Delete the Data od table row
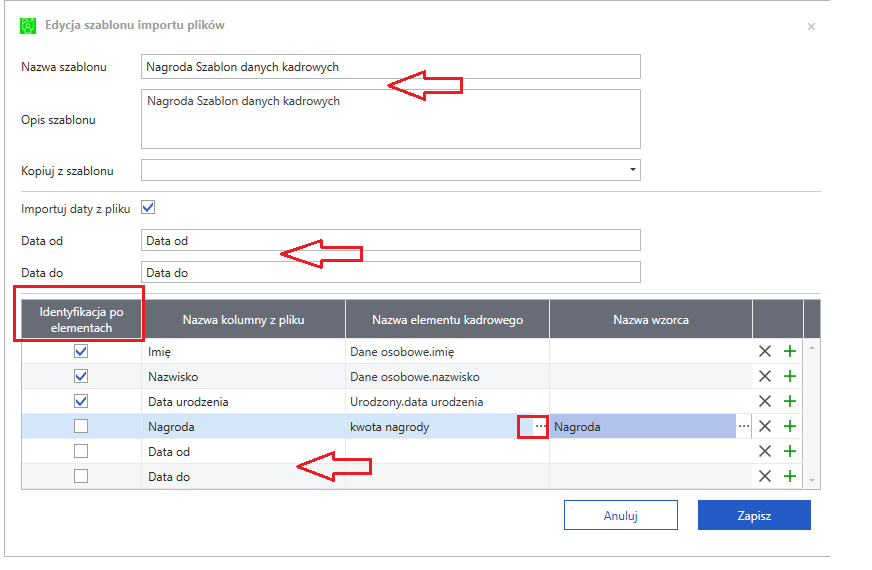This screenshot has width=872, height=570. pos(765,451)
